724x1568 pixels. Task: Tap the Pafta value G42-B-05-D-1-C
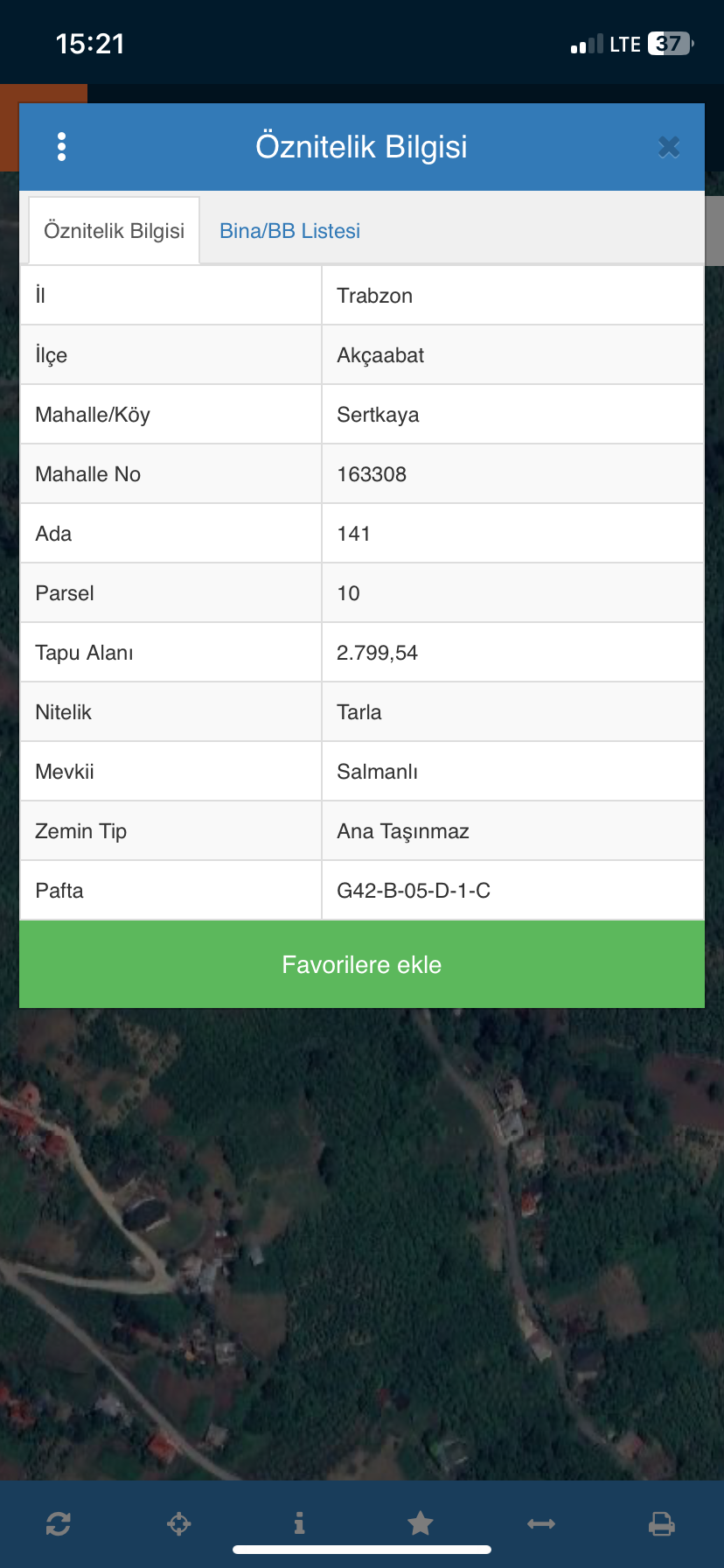click(x=414, y=891)
